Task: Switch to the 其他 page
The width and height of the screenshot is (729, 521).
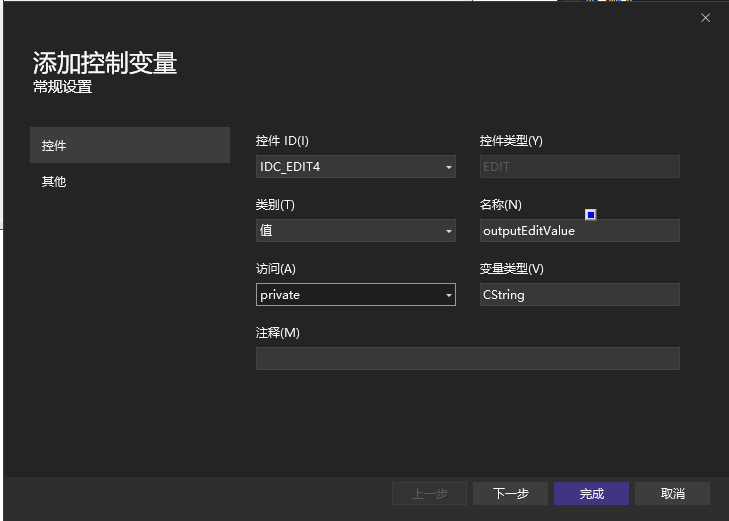Action: pyautogui.click(x=54, y=181)
